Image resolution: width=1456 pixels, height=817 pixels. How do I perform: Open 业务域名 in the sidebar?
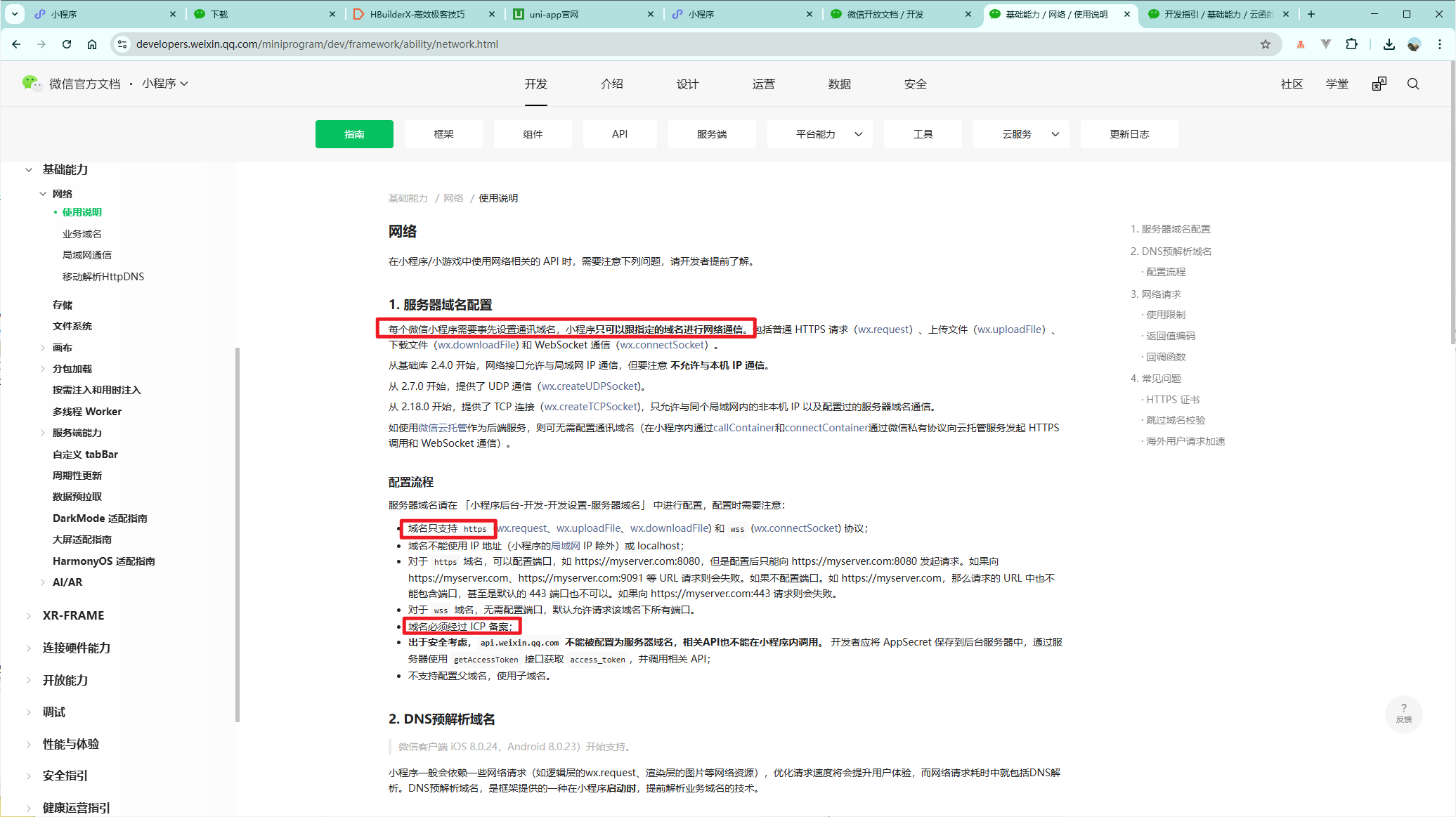[x=82, y=234]
